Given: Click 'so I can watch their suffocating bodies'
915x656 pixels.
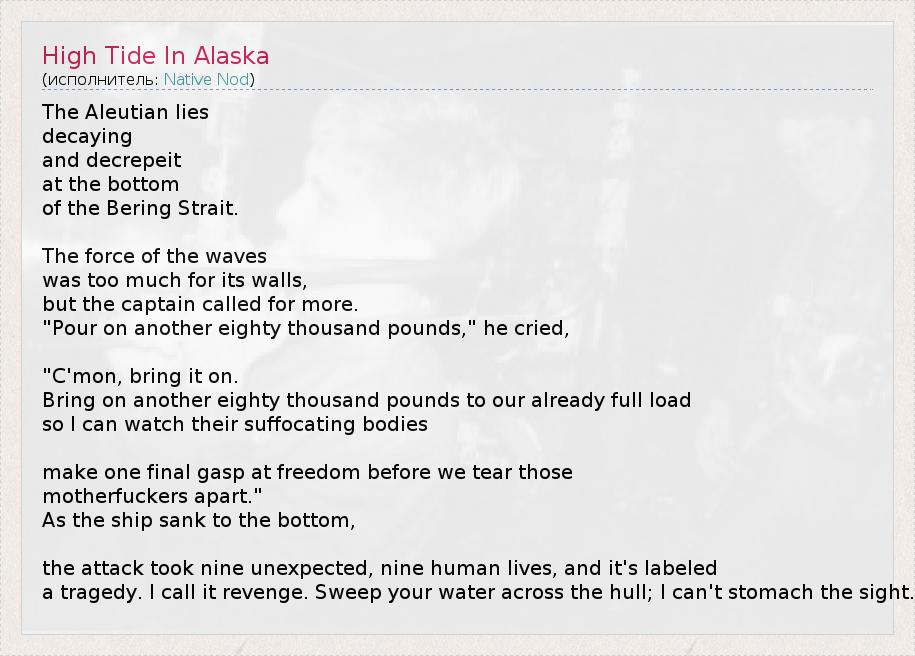Looking at the screenshot, I should click(235, 424).
